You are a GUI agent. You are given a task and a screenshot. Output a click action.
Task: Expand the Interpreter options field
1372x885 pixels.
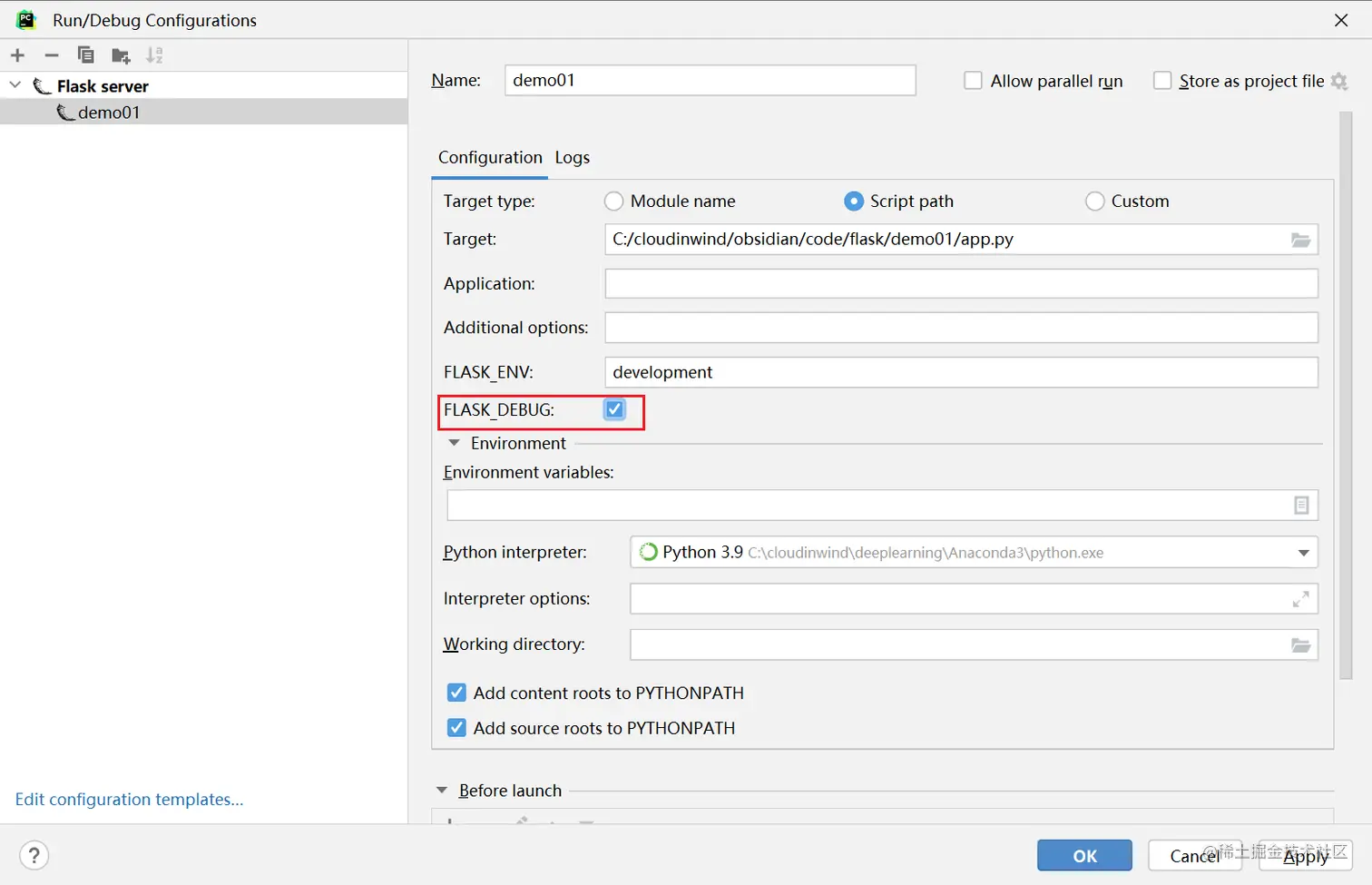point(1300,599)
